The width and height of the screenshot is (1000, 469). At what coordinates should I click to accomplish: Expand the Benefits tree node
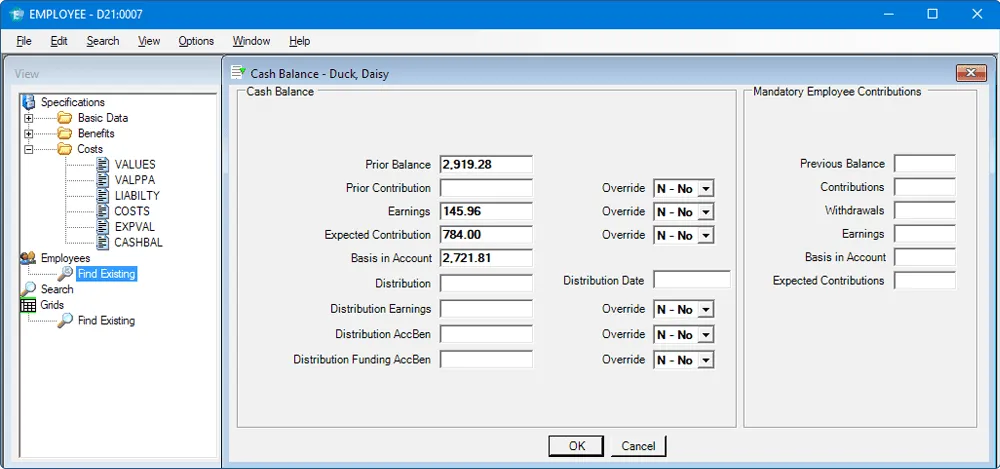(x=28, y=134)
